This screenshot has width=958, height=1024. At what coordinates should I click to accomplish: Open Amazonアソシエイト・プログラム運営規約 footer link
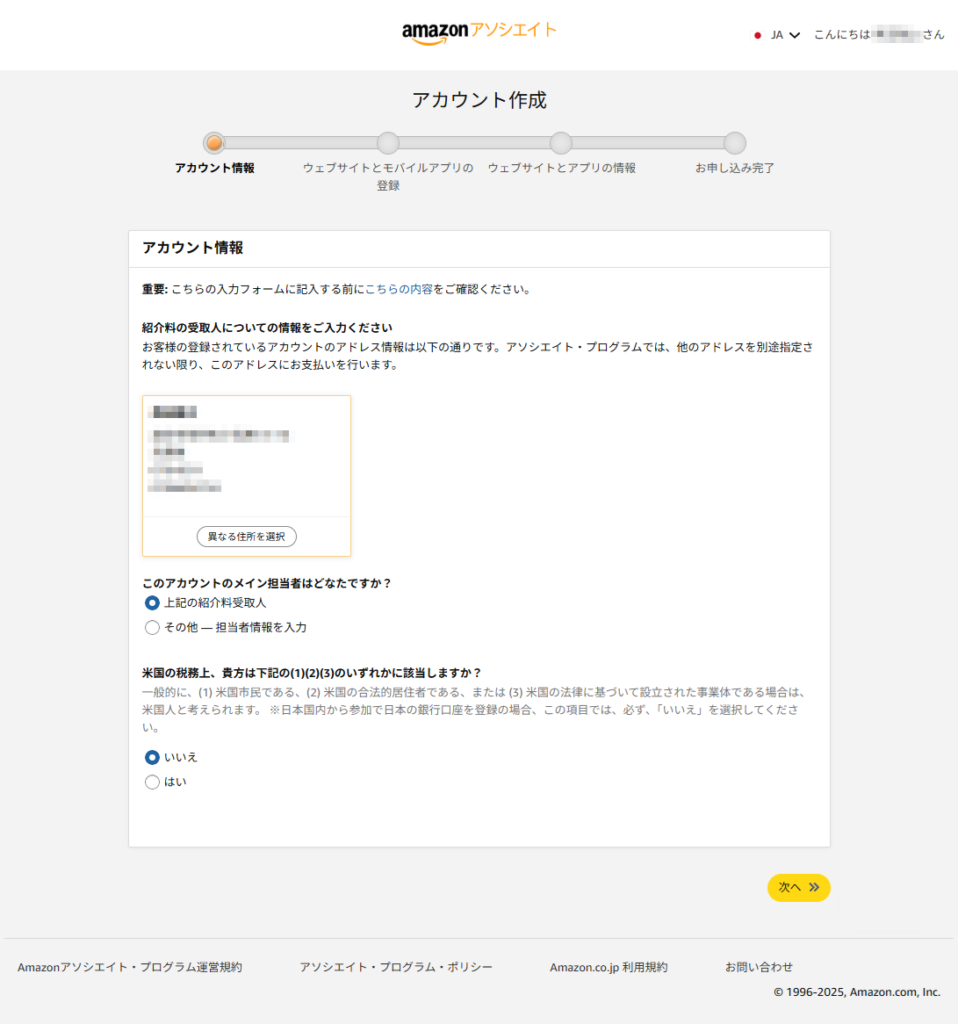click(x=129, y=967)
